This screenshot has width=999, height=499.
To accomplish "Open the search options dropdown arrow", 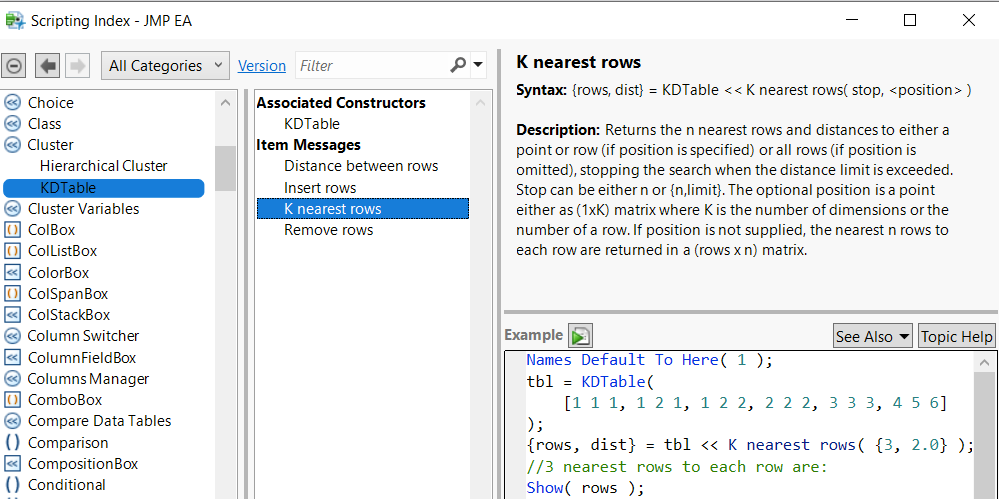I will [478, 65].
